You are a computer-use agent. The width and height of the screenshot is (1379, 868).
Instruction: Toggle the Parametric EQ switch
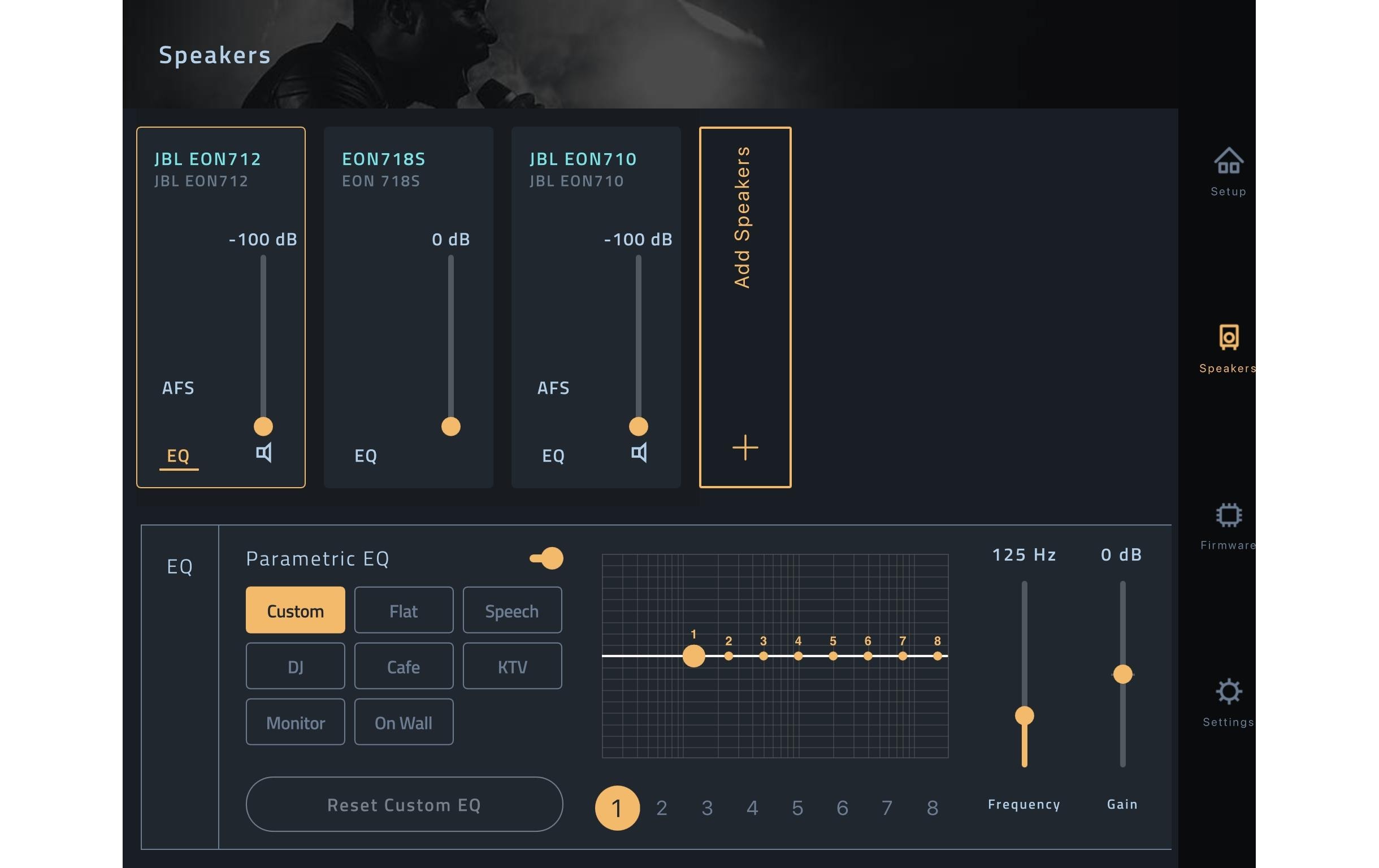tap(547, 558)
